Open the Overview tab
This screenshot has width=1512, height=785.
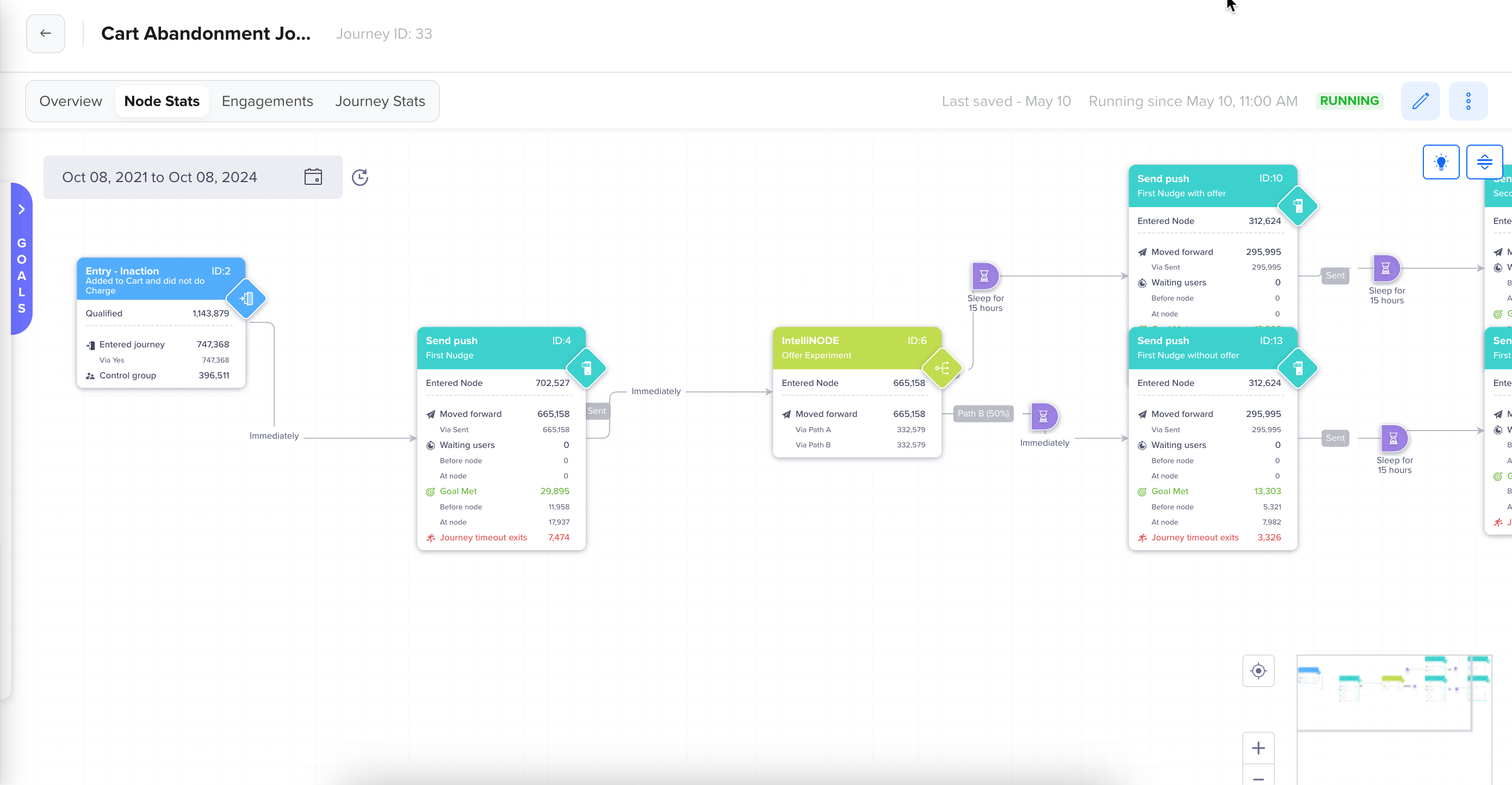71,101
